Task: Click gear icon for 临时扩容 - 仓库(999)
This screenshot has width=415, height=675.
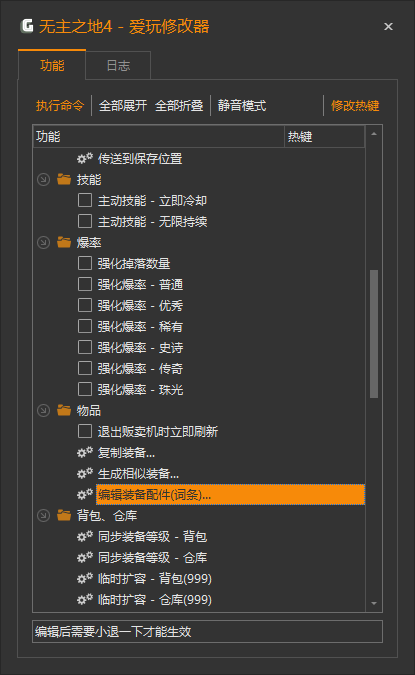Action: (x=85, y=599)
